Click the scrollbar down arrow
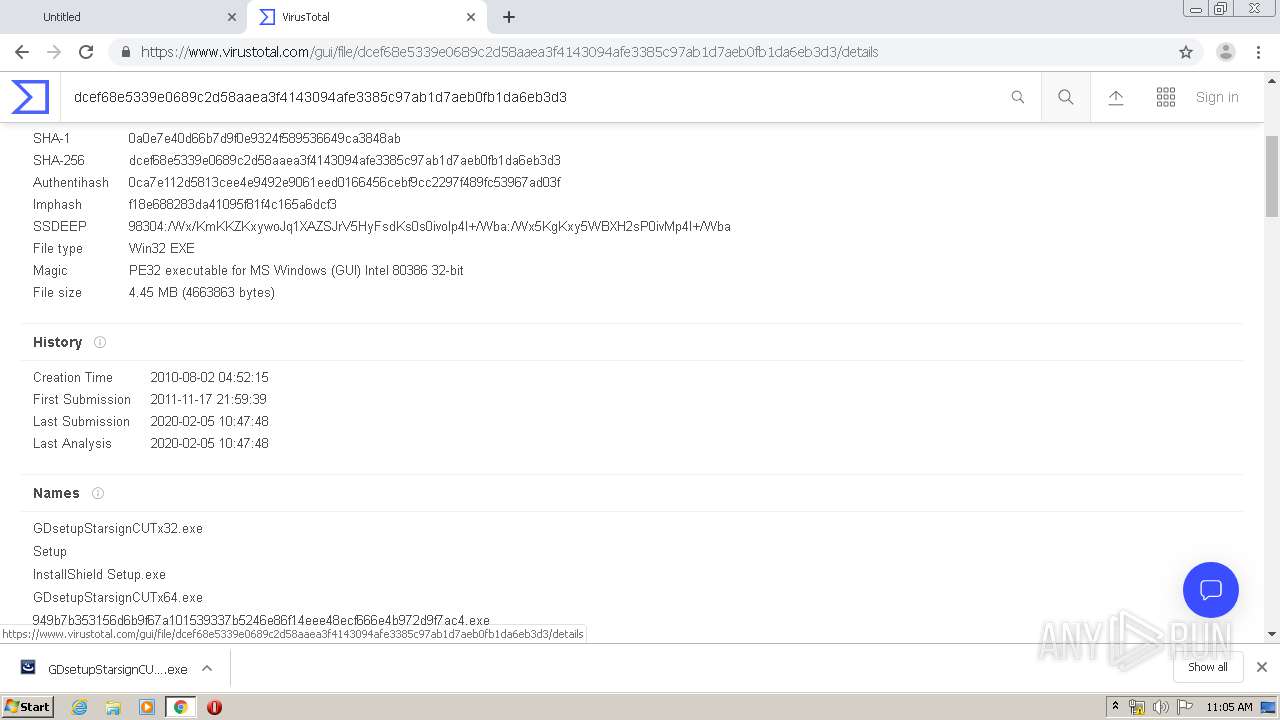Viewport: 1280px width, 720px height. point(1272,633)
